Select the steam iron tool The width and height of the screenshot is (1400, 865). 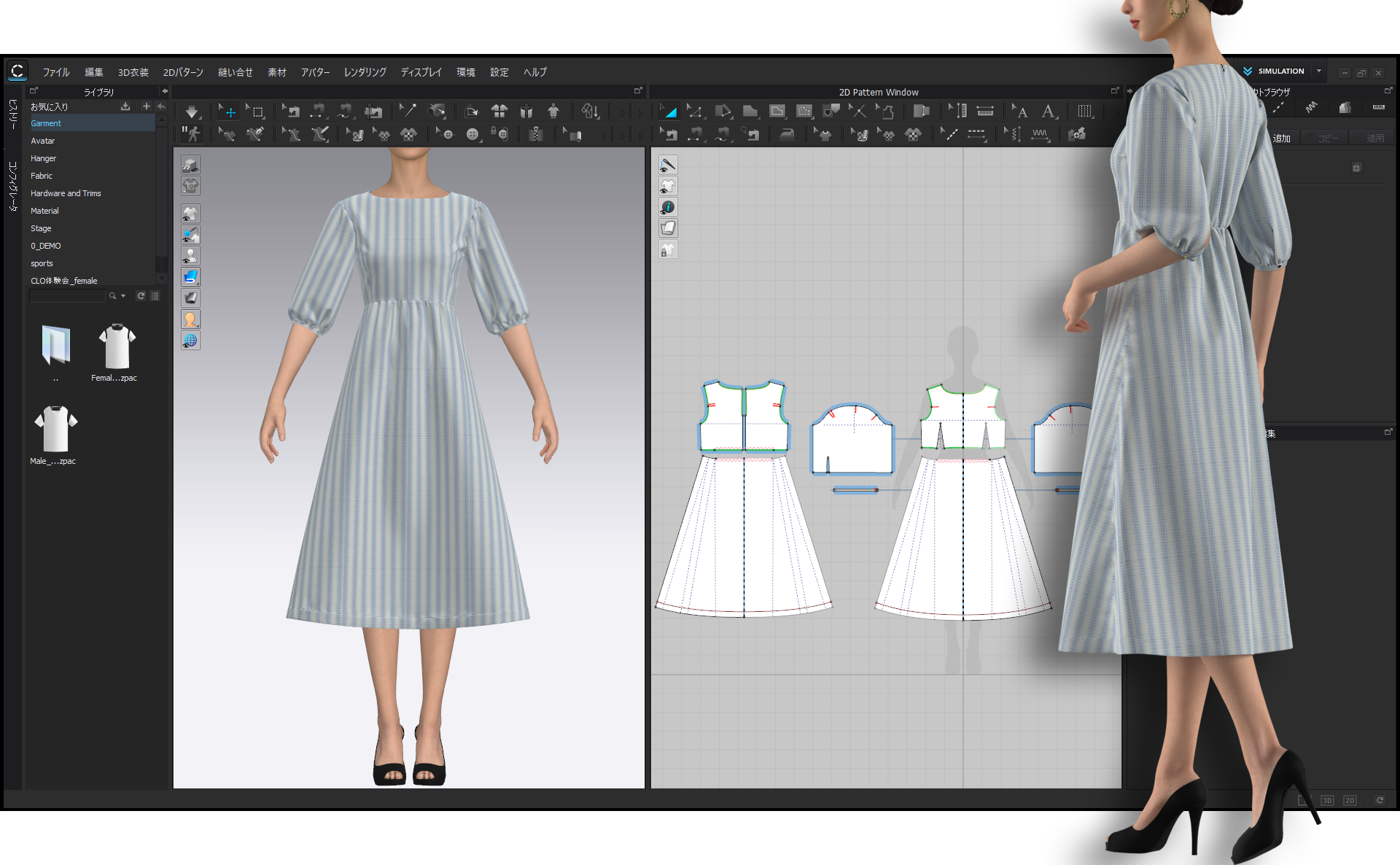pyautogui.click(x=787, y=134)
